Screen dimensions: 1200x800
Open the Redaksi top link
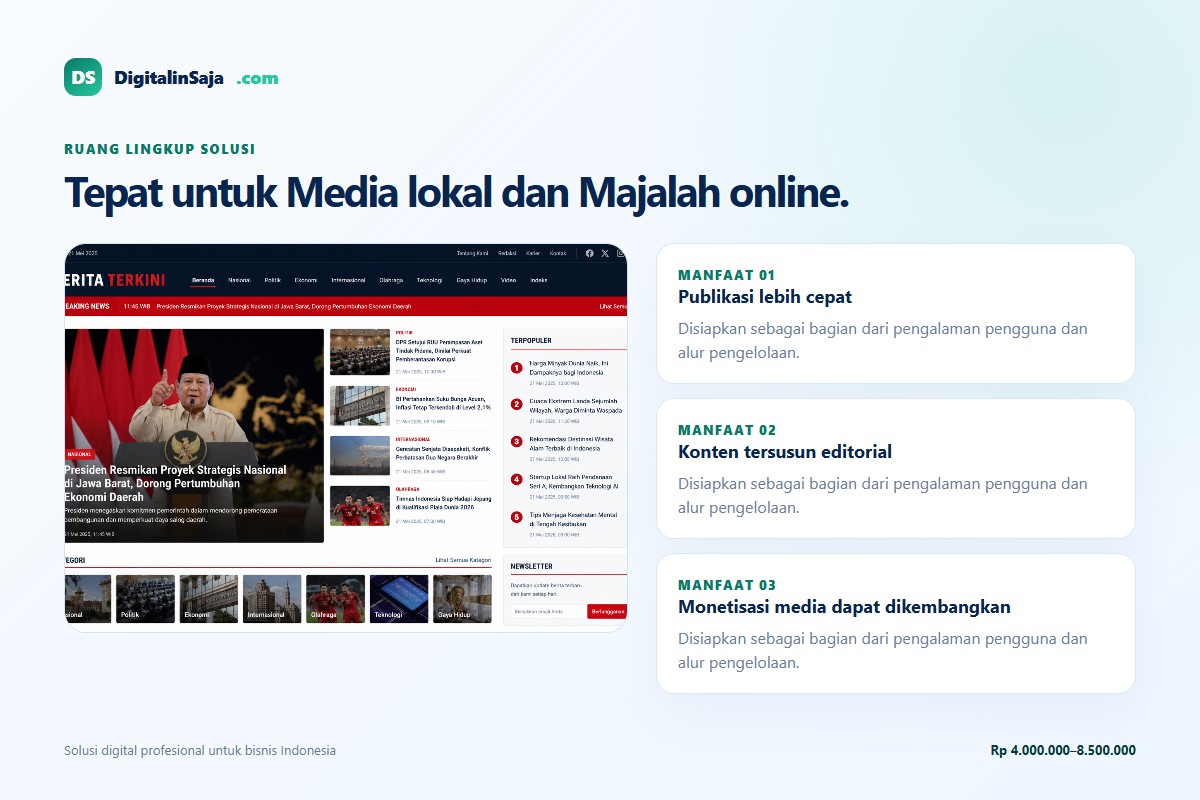click(x=507, y=253)
